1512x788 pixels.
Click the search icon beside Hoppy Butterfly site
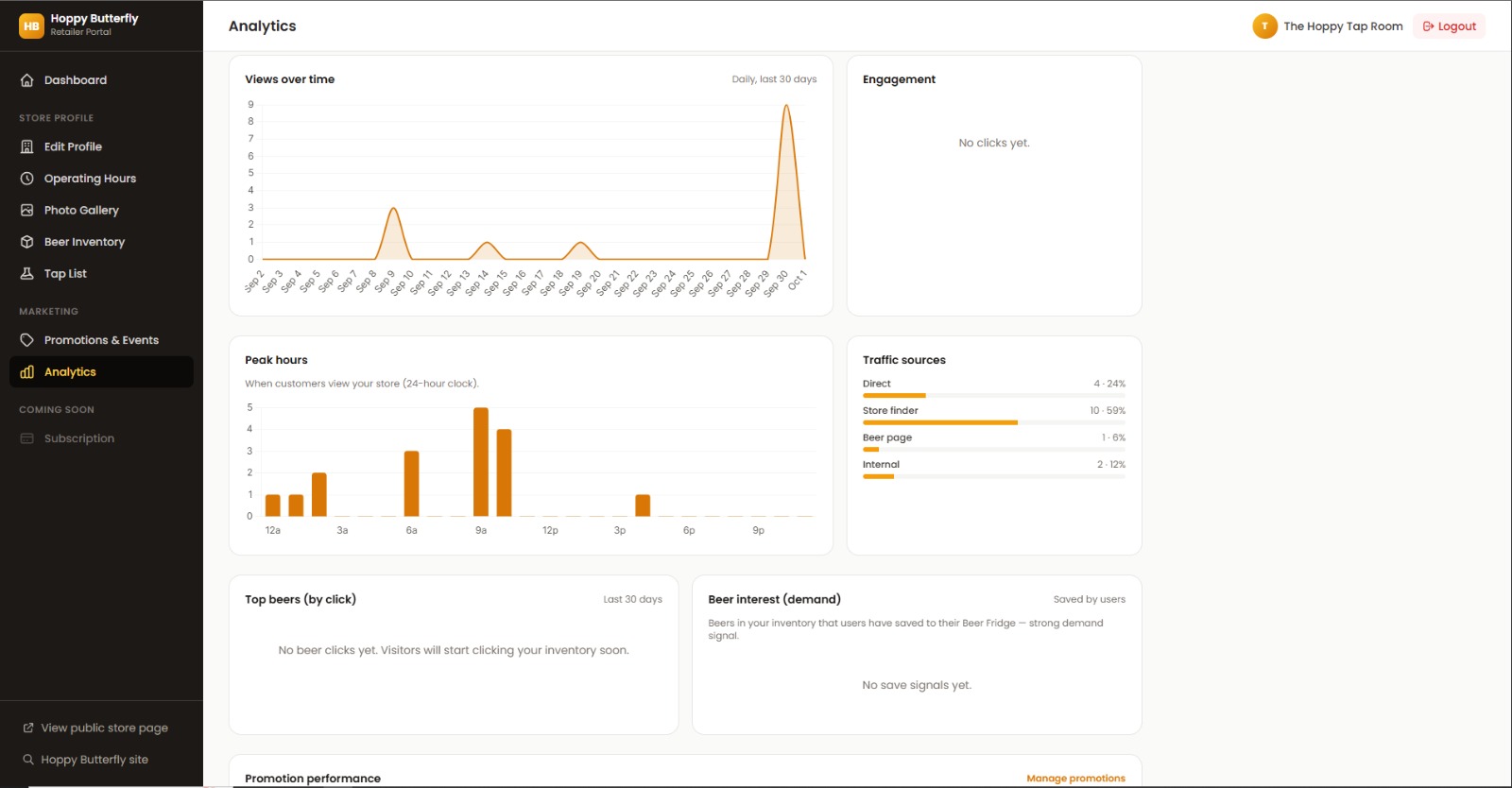click(28, 760)
